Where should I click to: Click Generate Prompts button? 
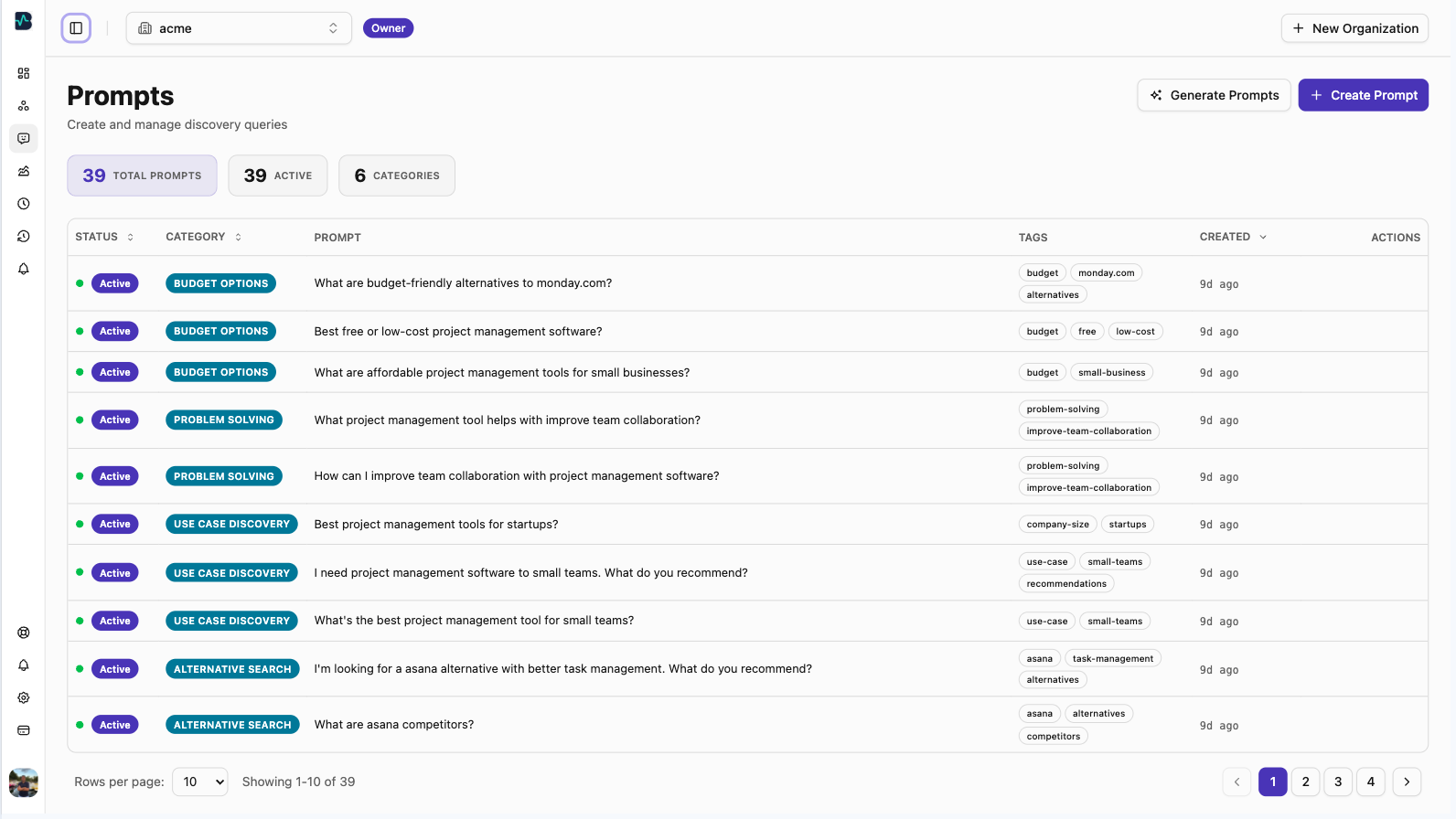click(1214, 95)
